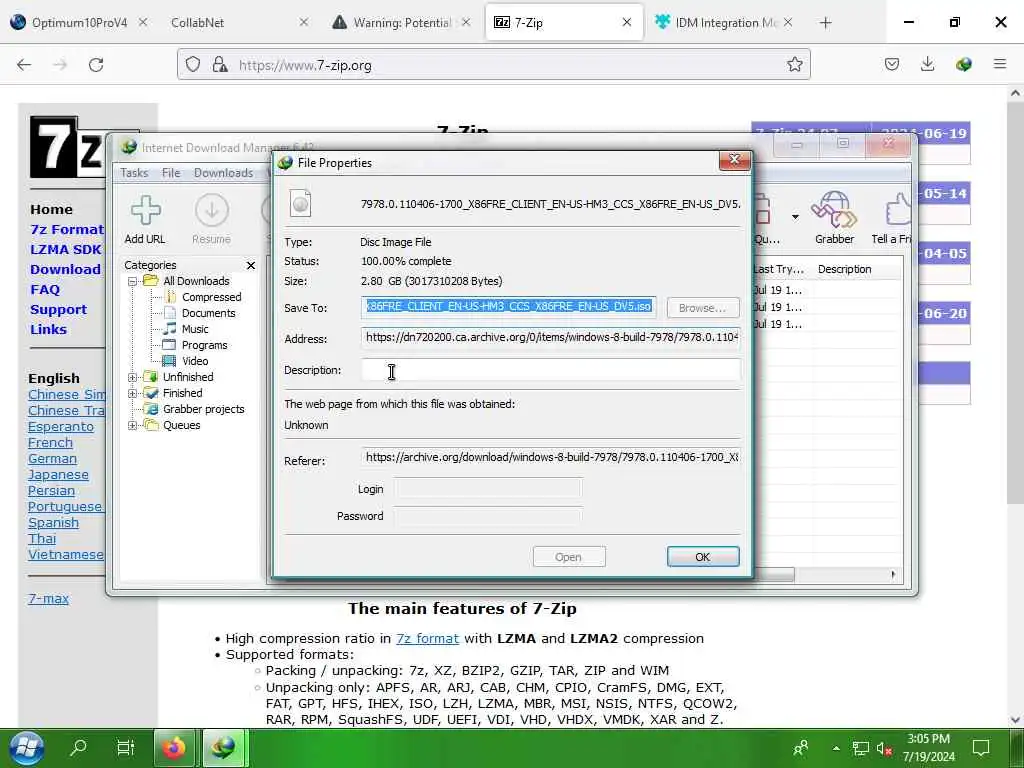Select the Video category

click(x=195, y=361)
